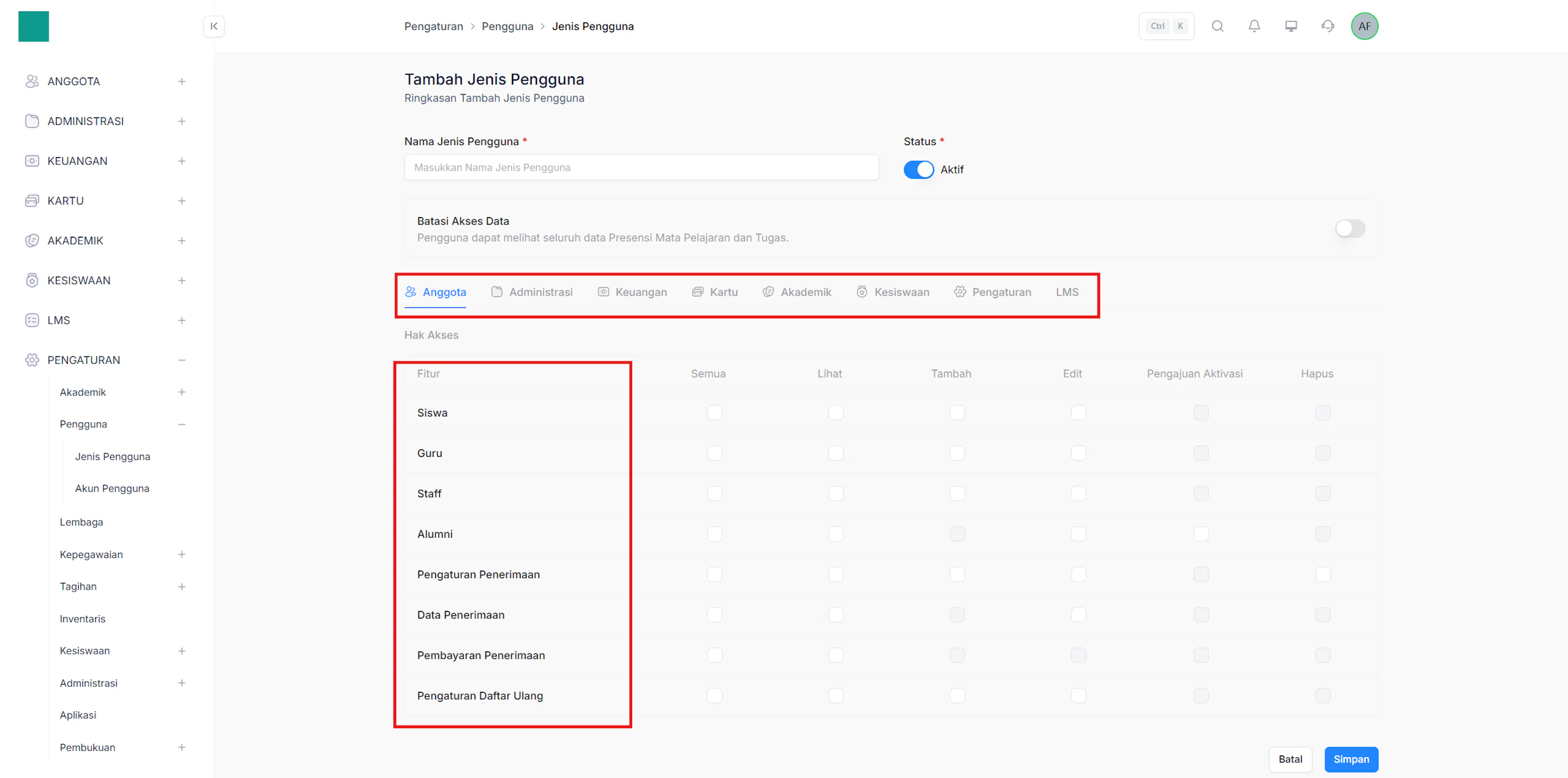Viewport: 1568px width, 778px height.
Task: Check the Lihat box for Guru
Action: 836,453
